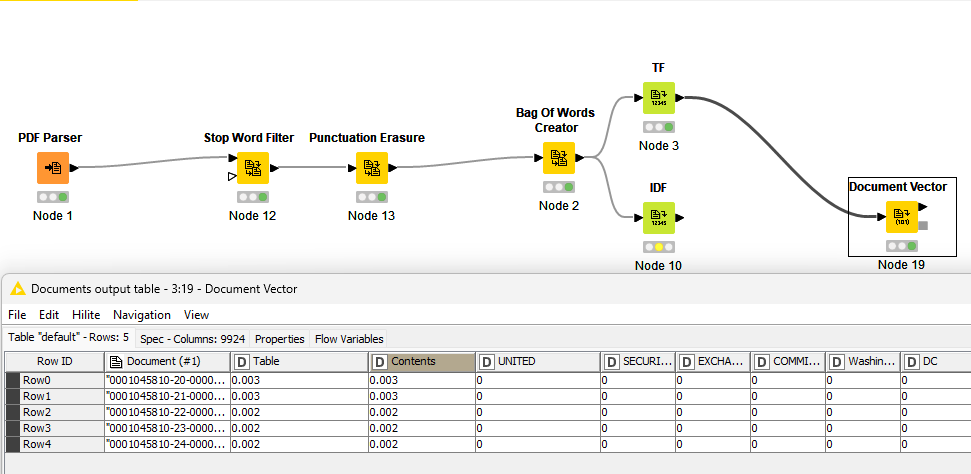Select the Row4 row header

pyautogui.click(x=54, y=445)
